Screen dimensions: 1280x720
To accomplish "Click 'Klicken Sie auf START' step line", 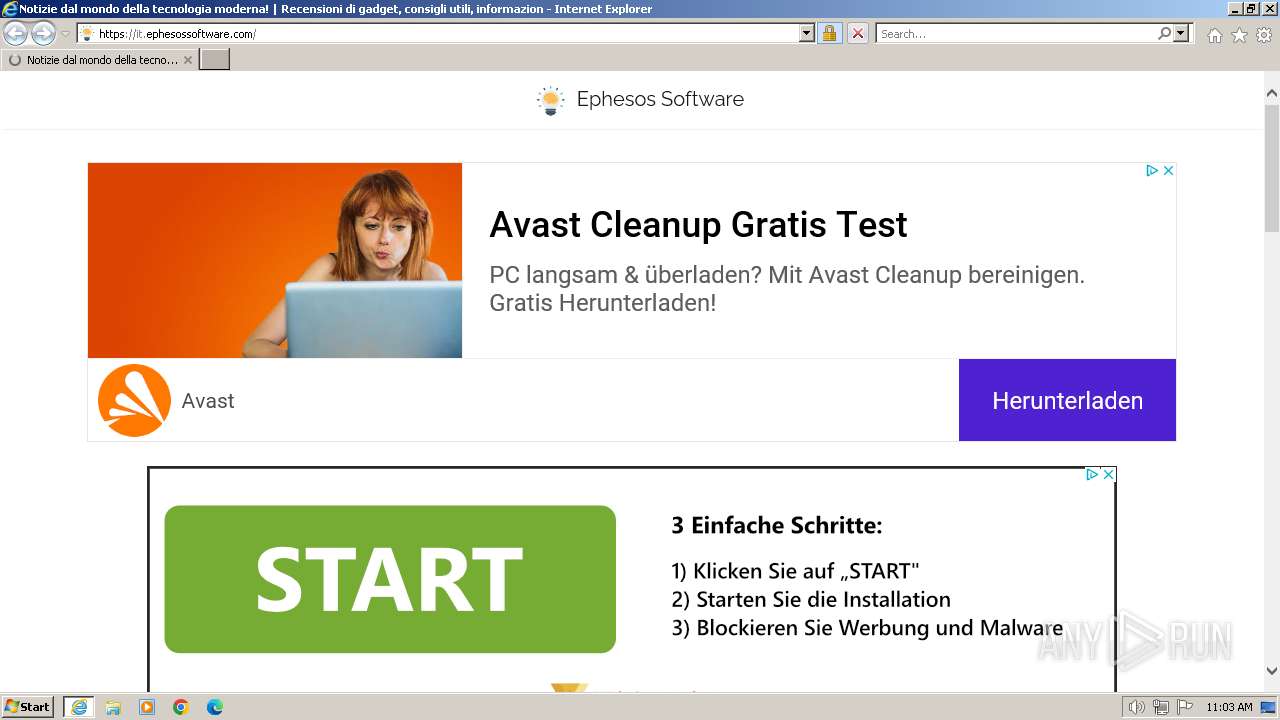I will (x=795, y=571).
